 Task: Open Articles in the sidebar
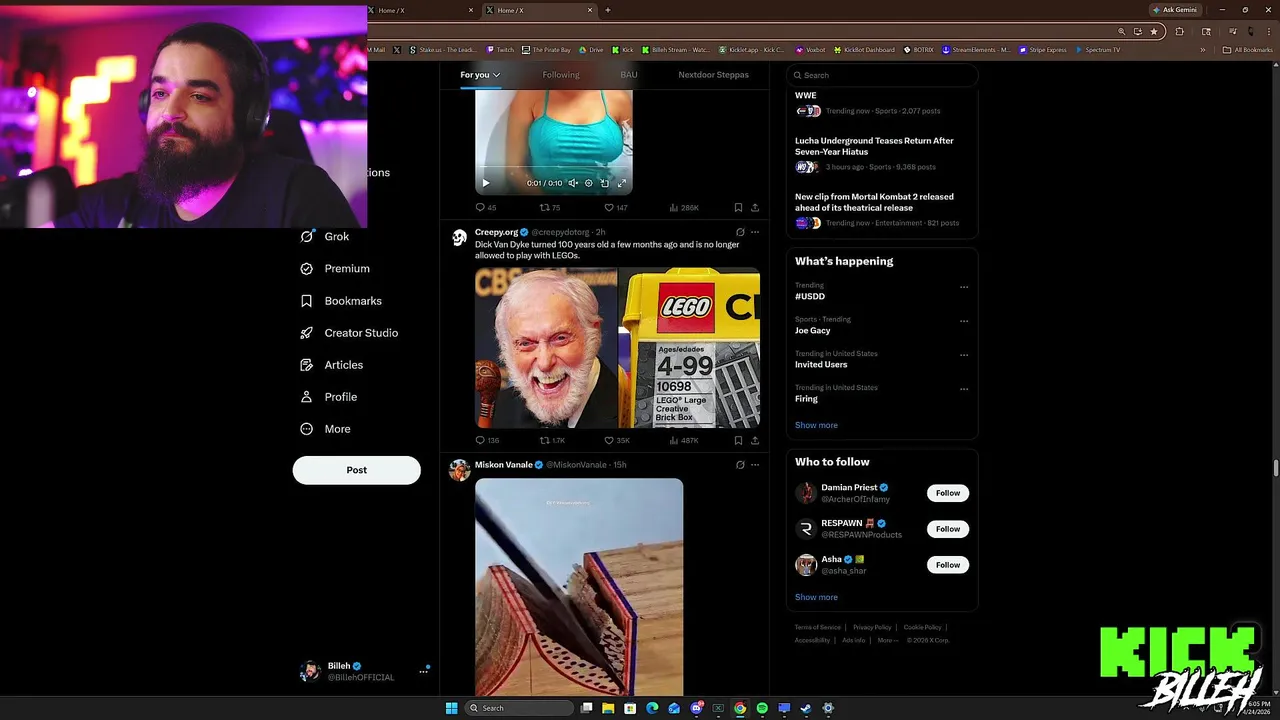click(x=331, y=365)
